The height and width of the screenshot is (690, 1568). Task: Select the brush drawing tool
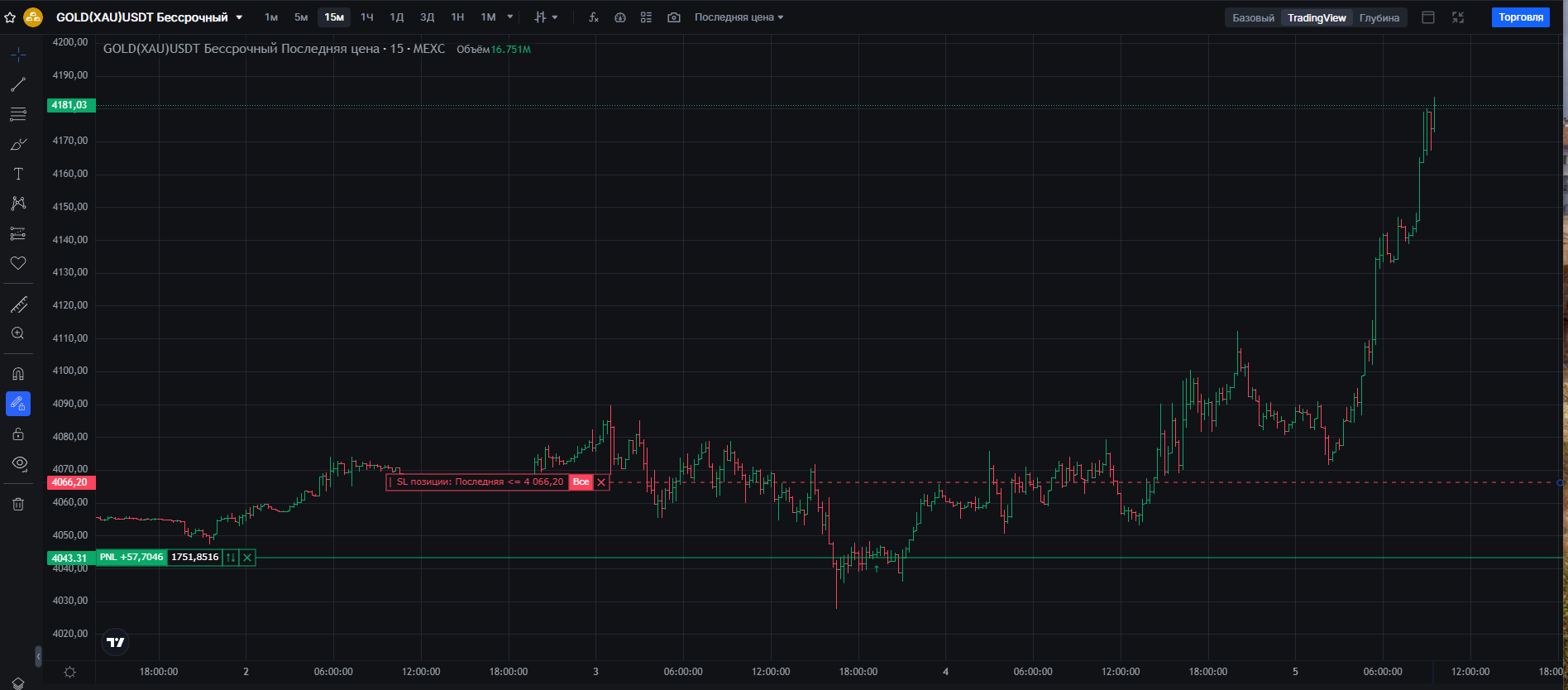click(18, 144)
